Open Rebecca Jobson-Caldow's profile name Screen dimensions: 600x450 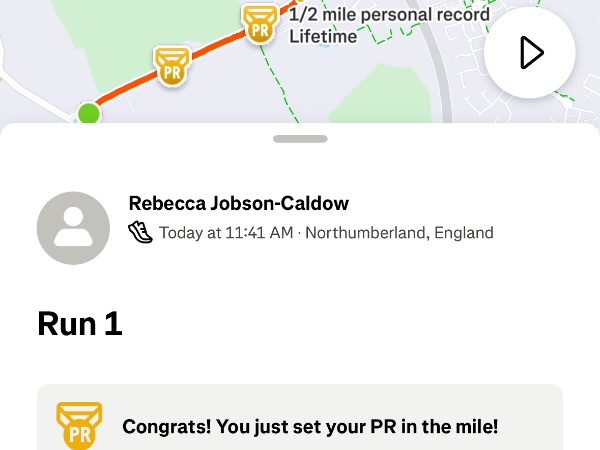[x=239, y=203]
